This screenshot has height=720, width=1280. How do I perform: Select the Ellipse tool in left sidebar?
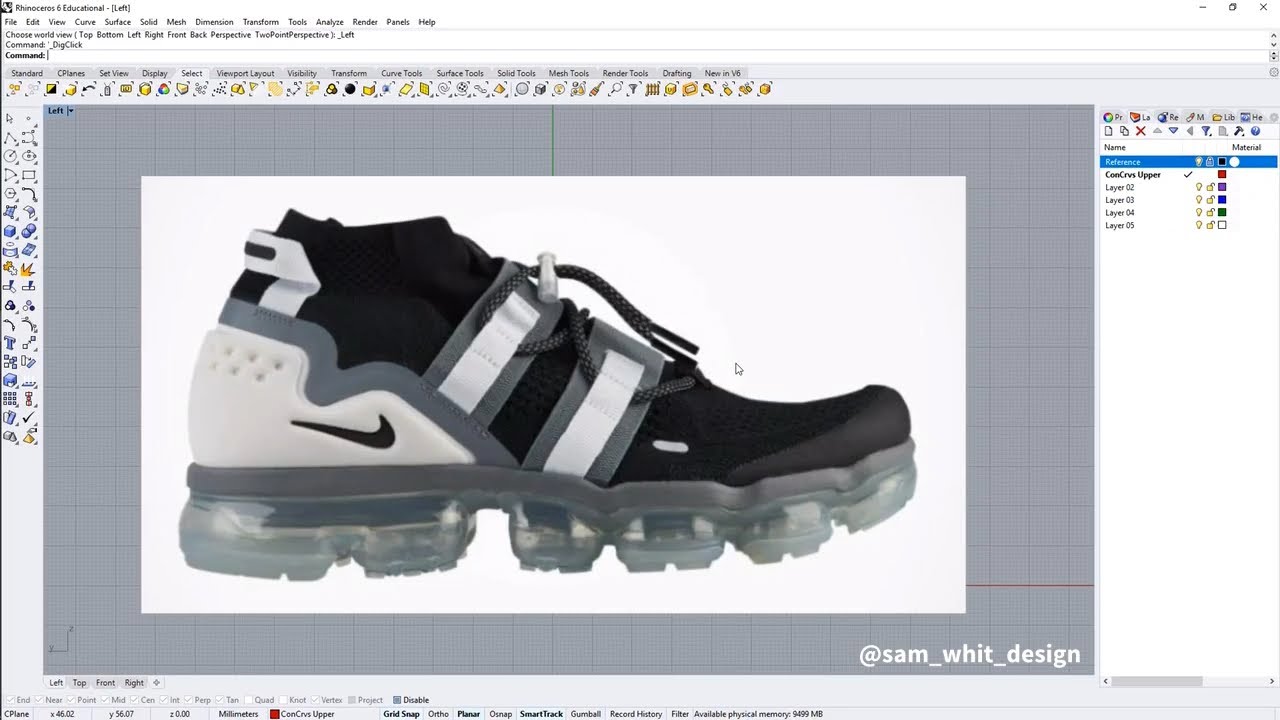(29, 156)
